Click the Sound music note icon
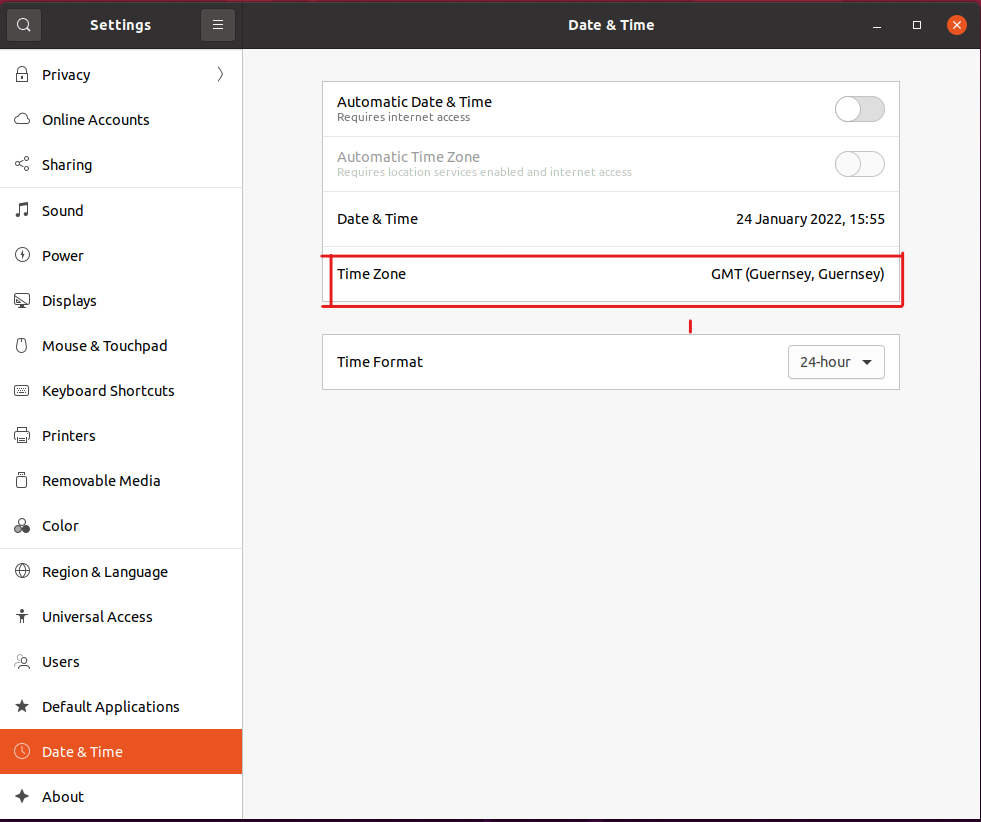981x822 pixels. click(x=22, y=211)
